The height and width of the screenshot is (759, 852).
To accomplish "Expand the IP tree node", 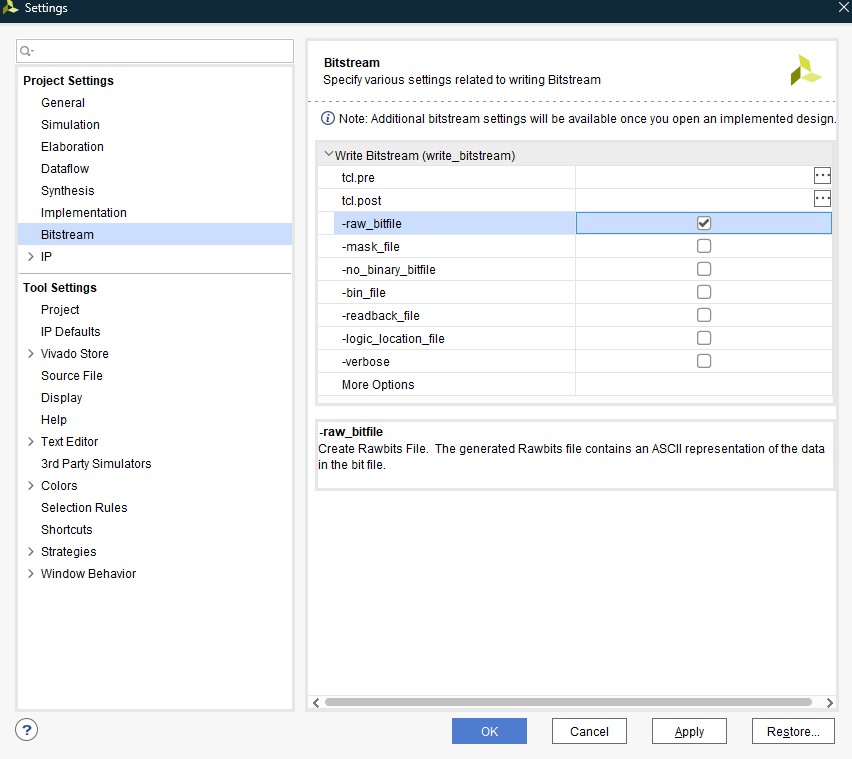I will pos(30,257).
